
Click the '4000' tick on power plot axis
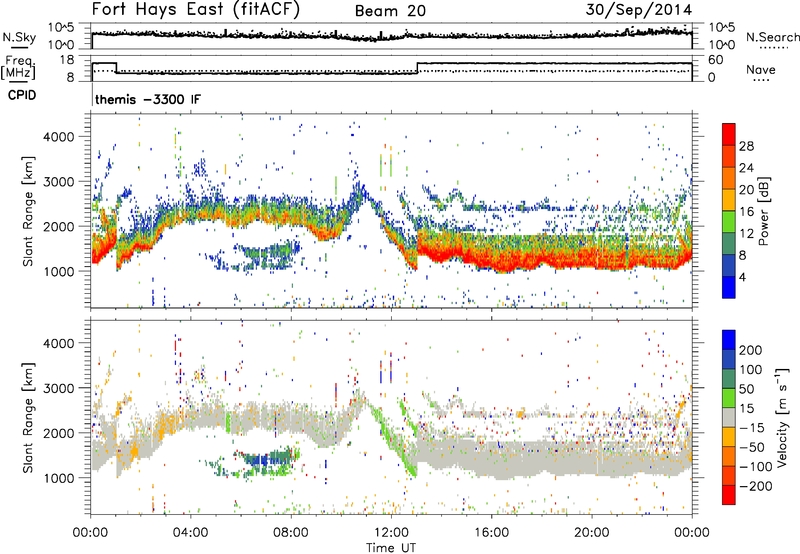pyautogui.click(x=59, y=137)
